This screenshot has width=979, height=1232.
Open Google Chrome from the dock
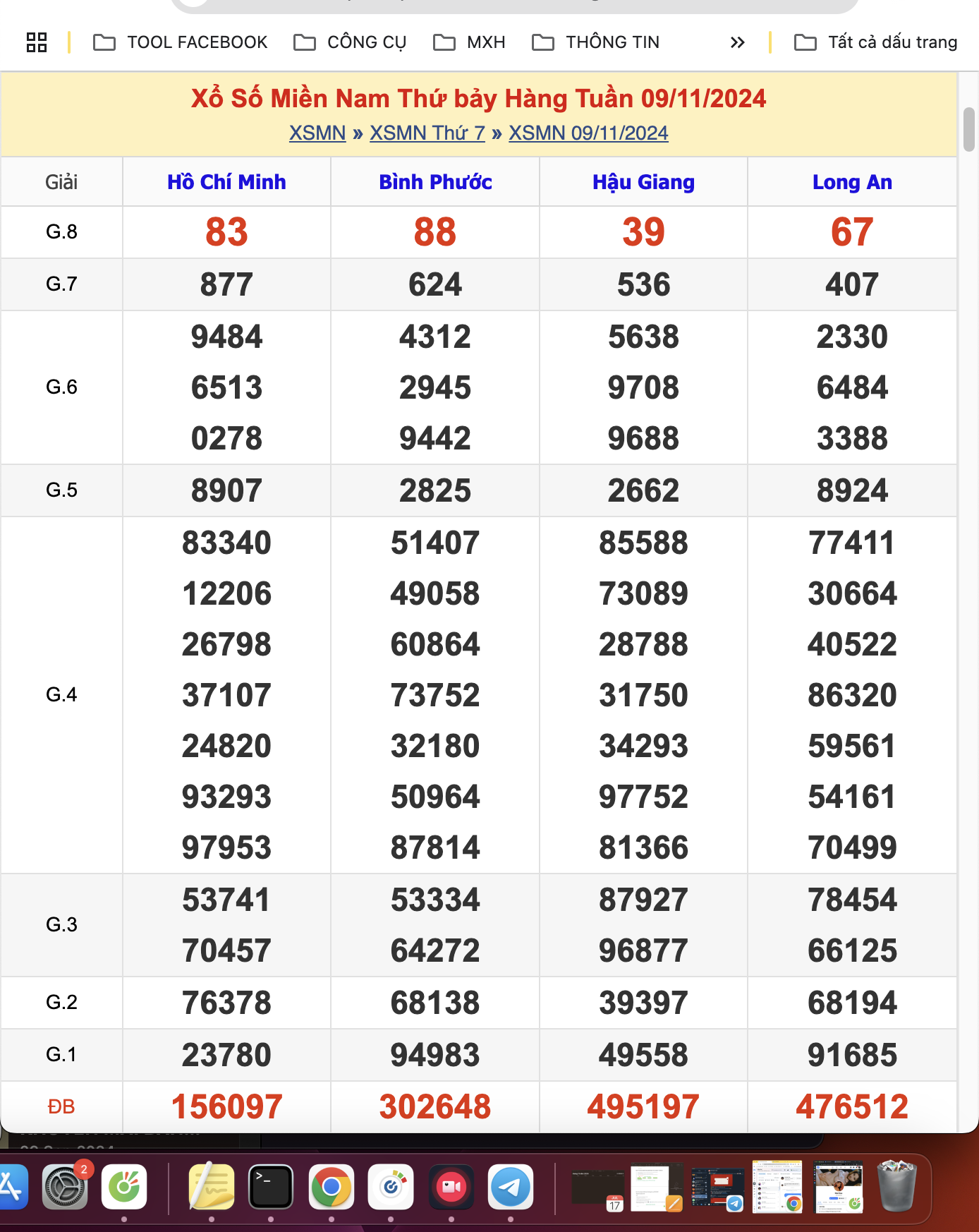tap(332, 1187)
